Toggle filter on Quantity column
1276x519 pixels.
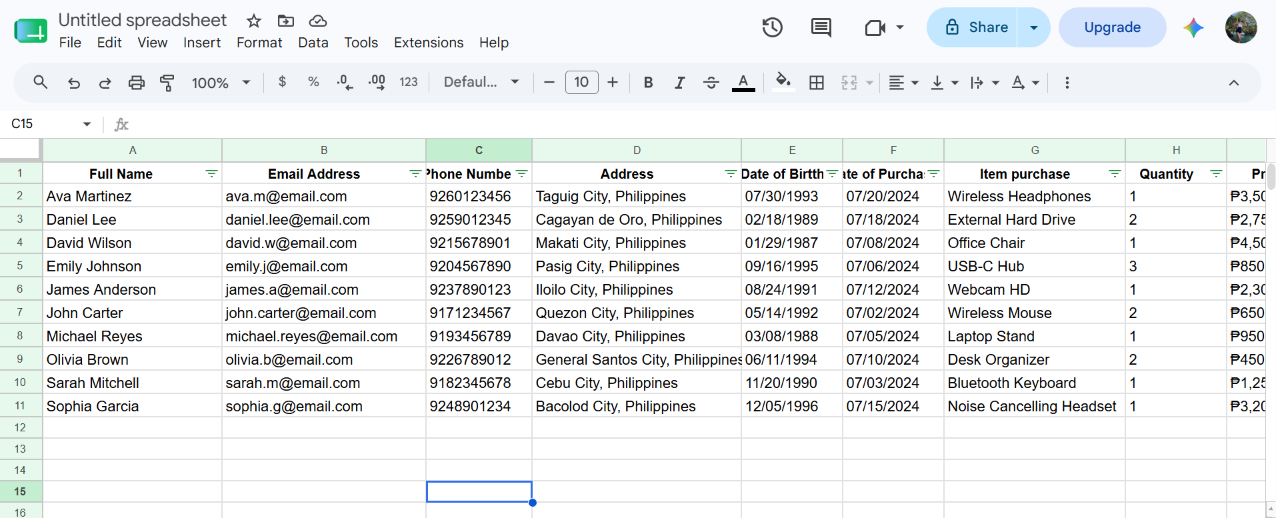pos(1216,173)
